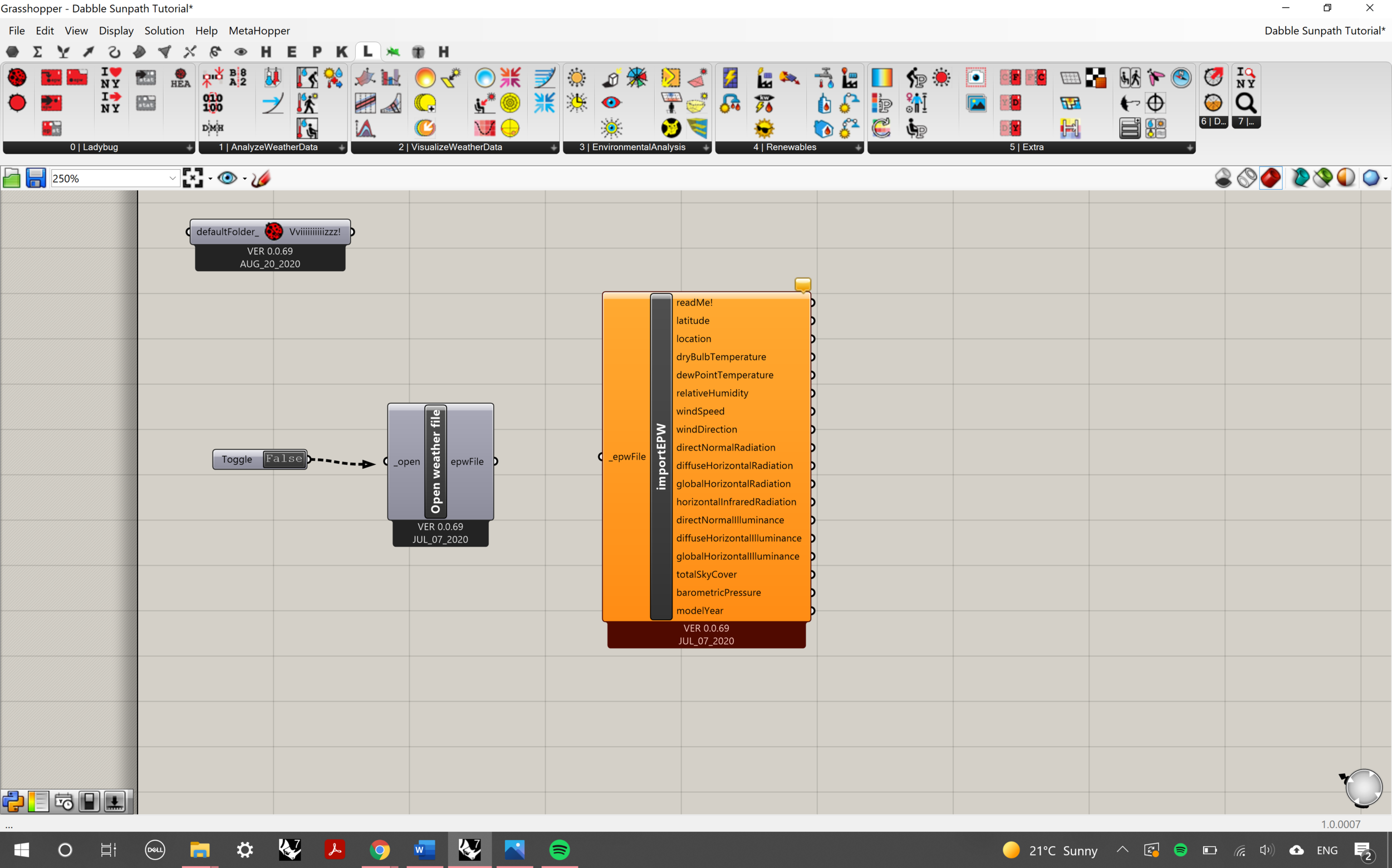Select the magnifying glass search icon

click(x=1246, y=103)
